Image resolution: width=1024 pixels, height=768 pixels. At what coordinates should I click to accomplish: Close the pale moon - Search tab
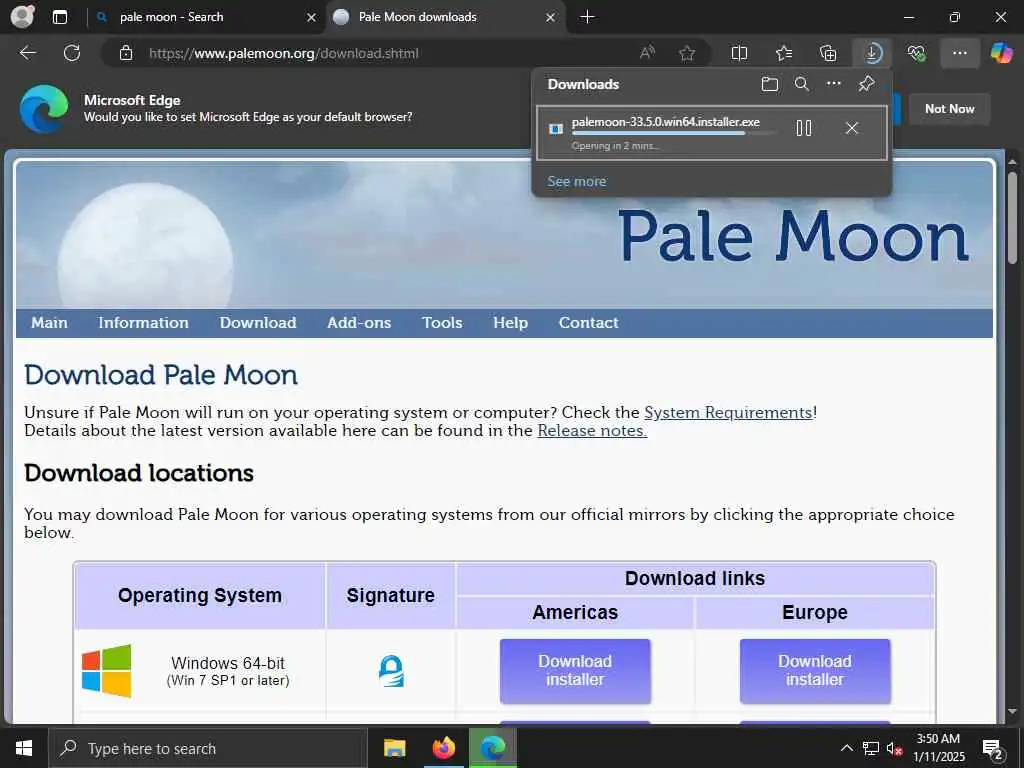312,17
